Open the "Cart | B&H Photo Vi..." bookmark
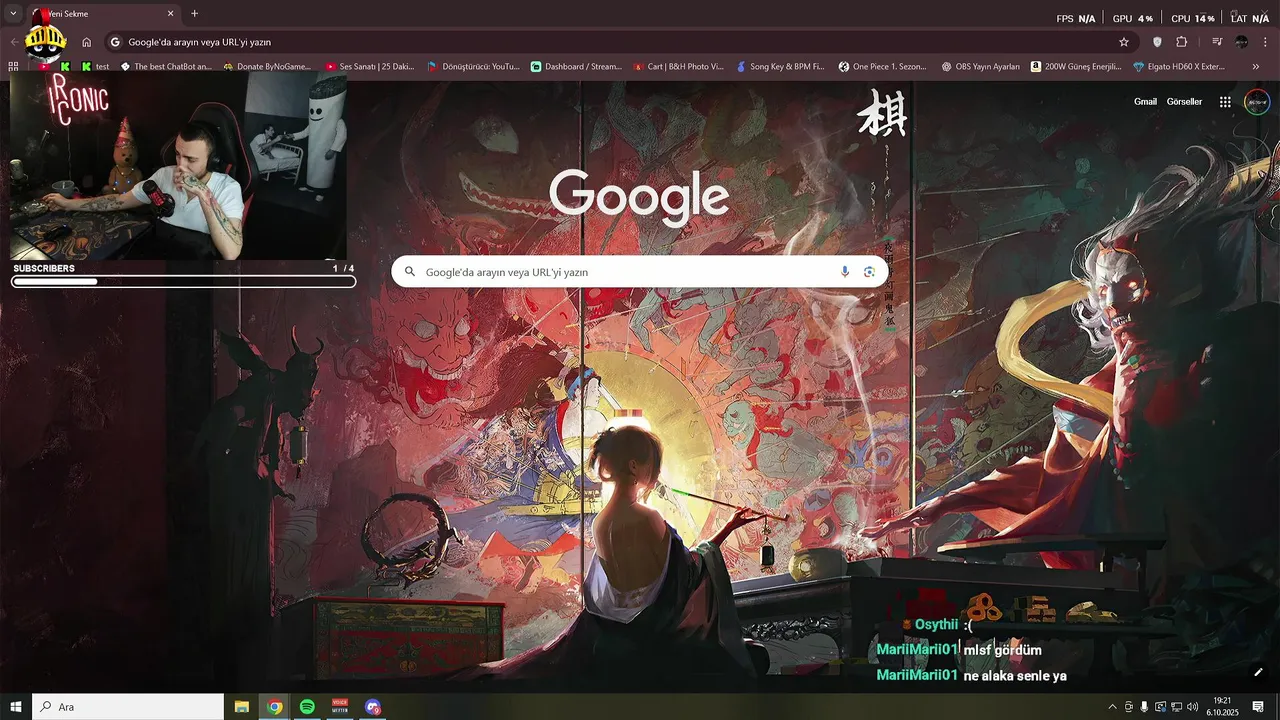Screen dimensions: 1280x720 pyautogui.click(x=678, y=67)
